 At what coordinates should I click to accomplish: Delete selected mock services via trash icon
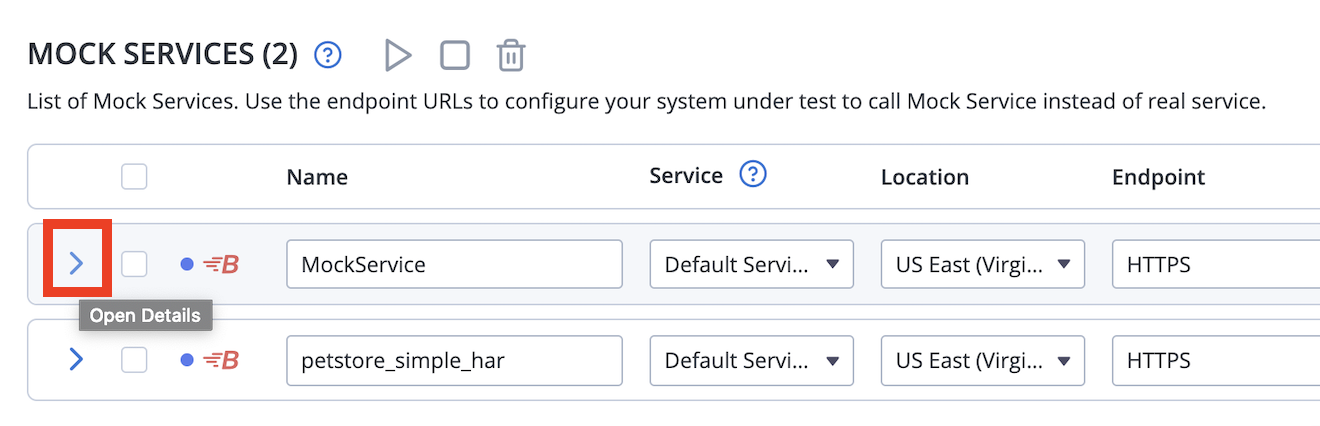511,55
